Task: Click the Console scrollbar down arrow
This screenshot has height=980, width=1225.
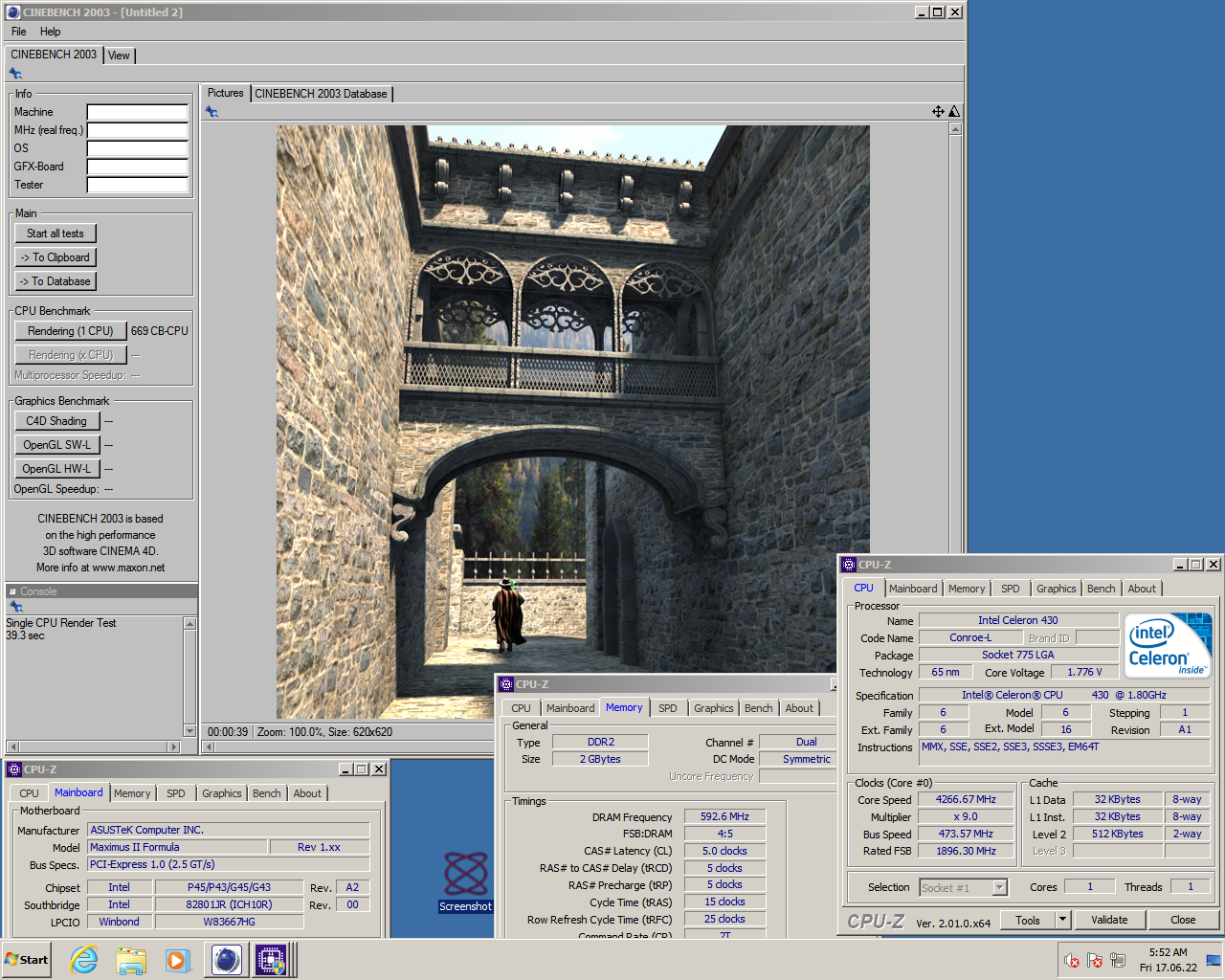Action: coord(189,731)
